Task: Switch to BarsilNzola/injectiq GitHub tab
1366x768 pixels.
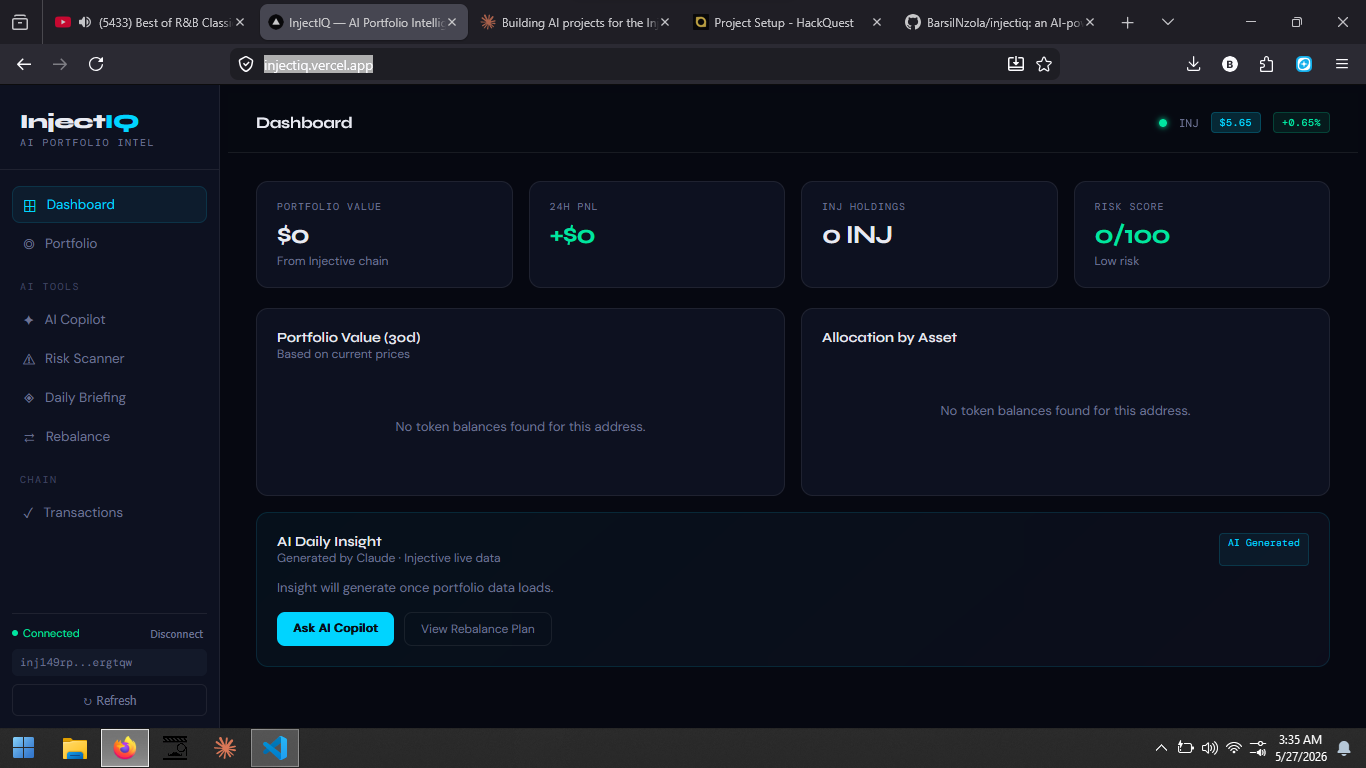Action: [998, 22]
